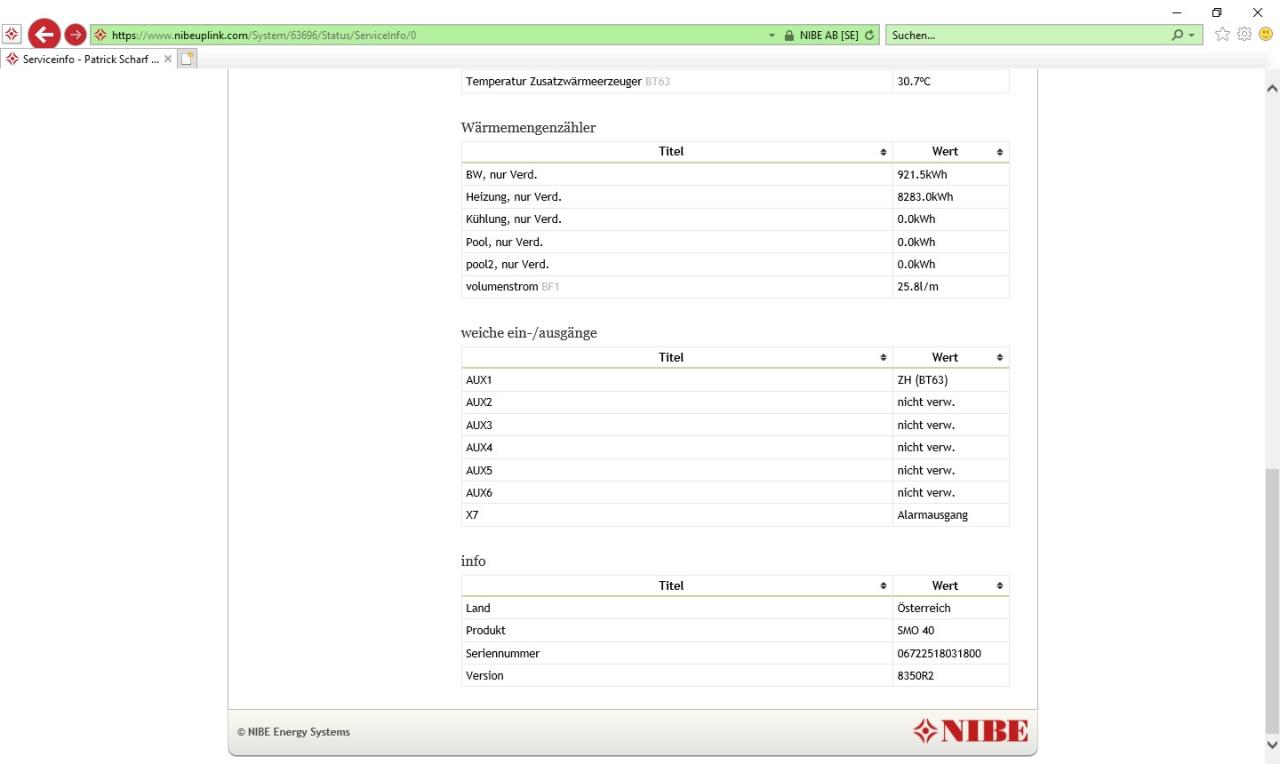Sort weiche ein-/ausgänge table by Wert
1280x764 pixels.
(950, 357)
